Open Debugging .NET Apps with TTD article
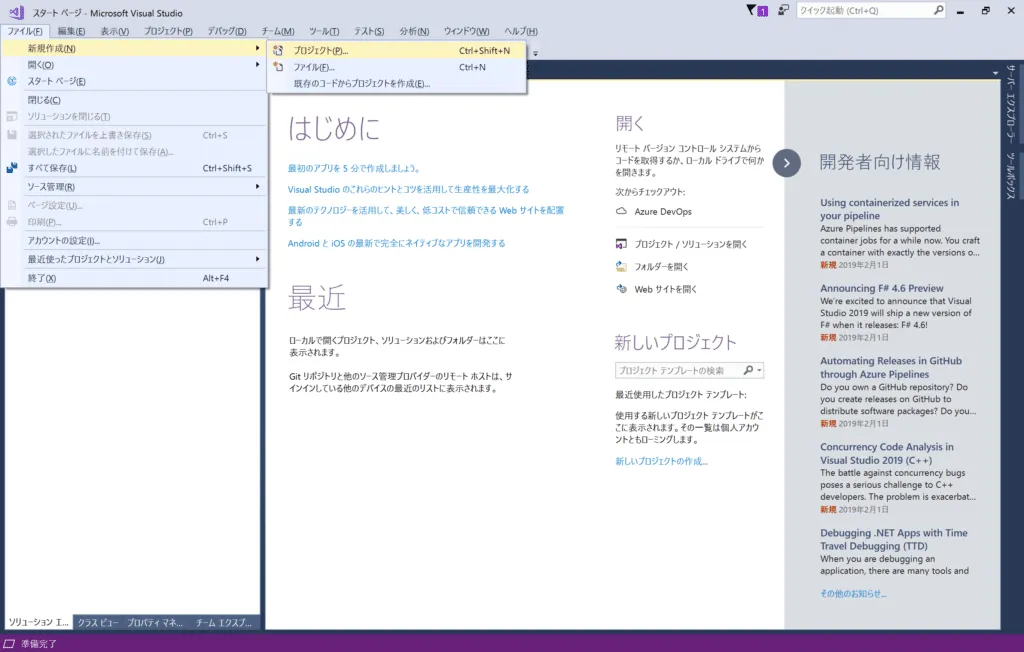This screenshot has height=652, width=1024. [893, 540]
